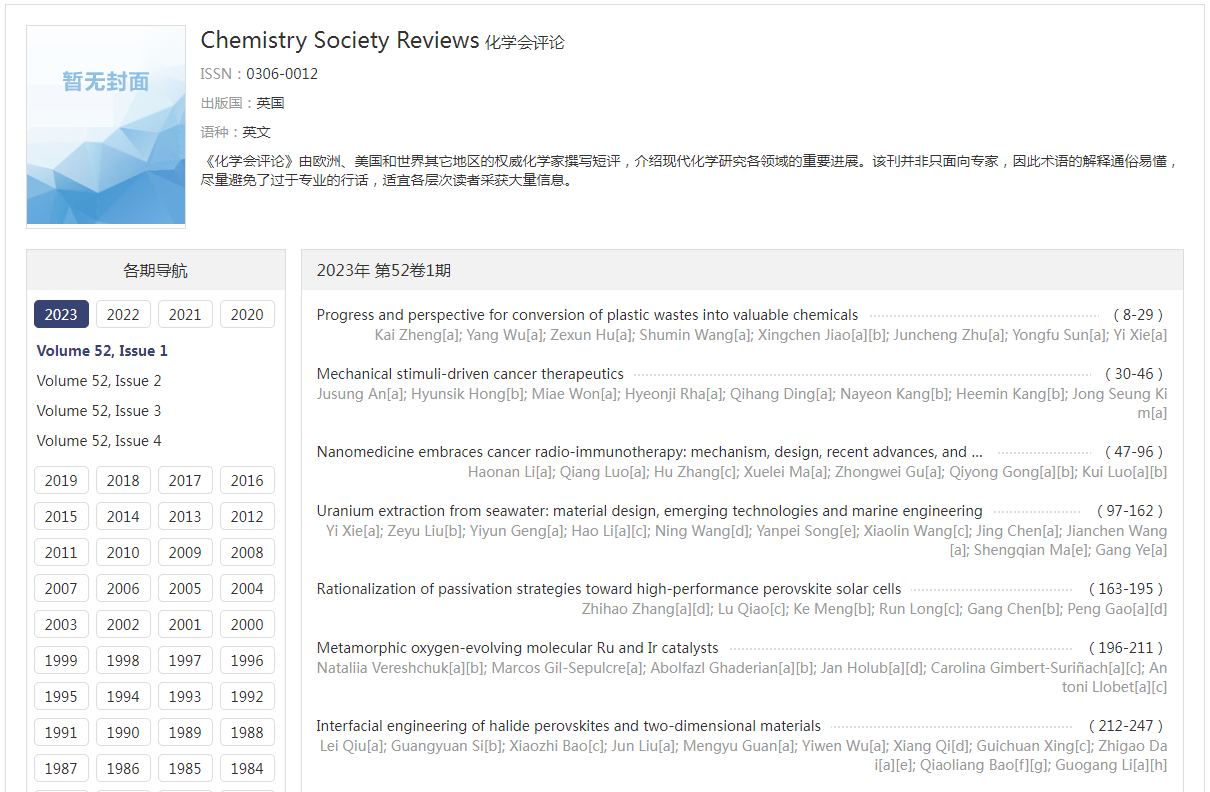
Task: Click the journal cover placeholder image
Action: 106,126
